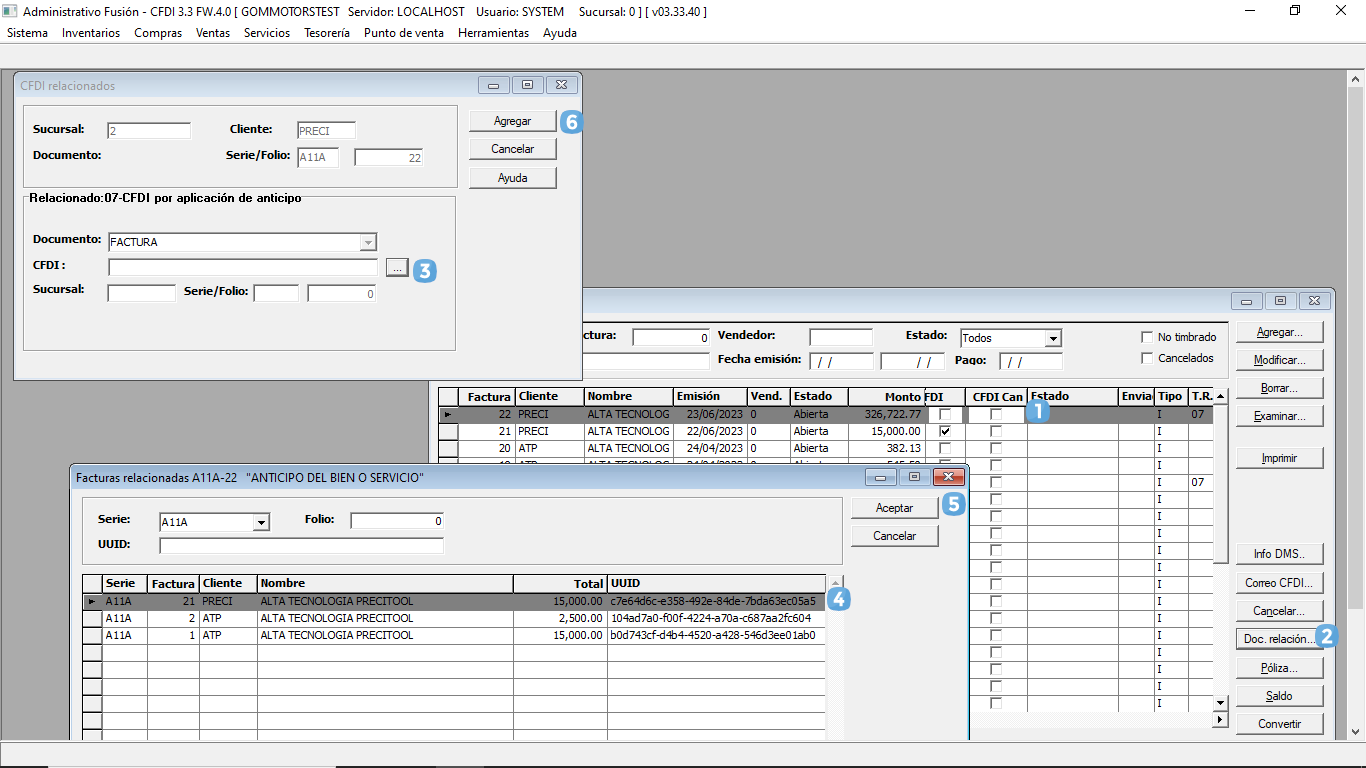Image resolution: width=1366 pixels, height=768 pixels.
Task: Open the Tesorería menu
Action: (x=327, y=33)
